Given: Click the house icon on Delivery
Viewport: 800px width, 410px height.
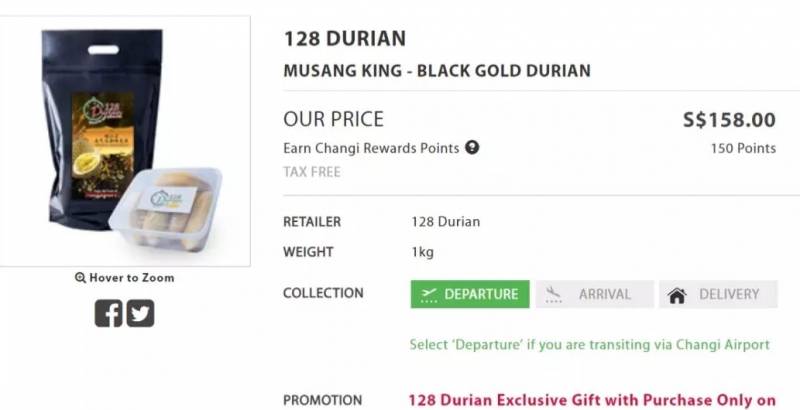Looking at the screenshot, I should point(677,295).
